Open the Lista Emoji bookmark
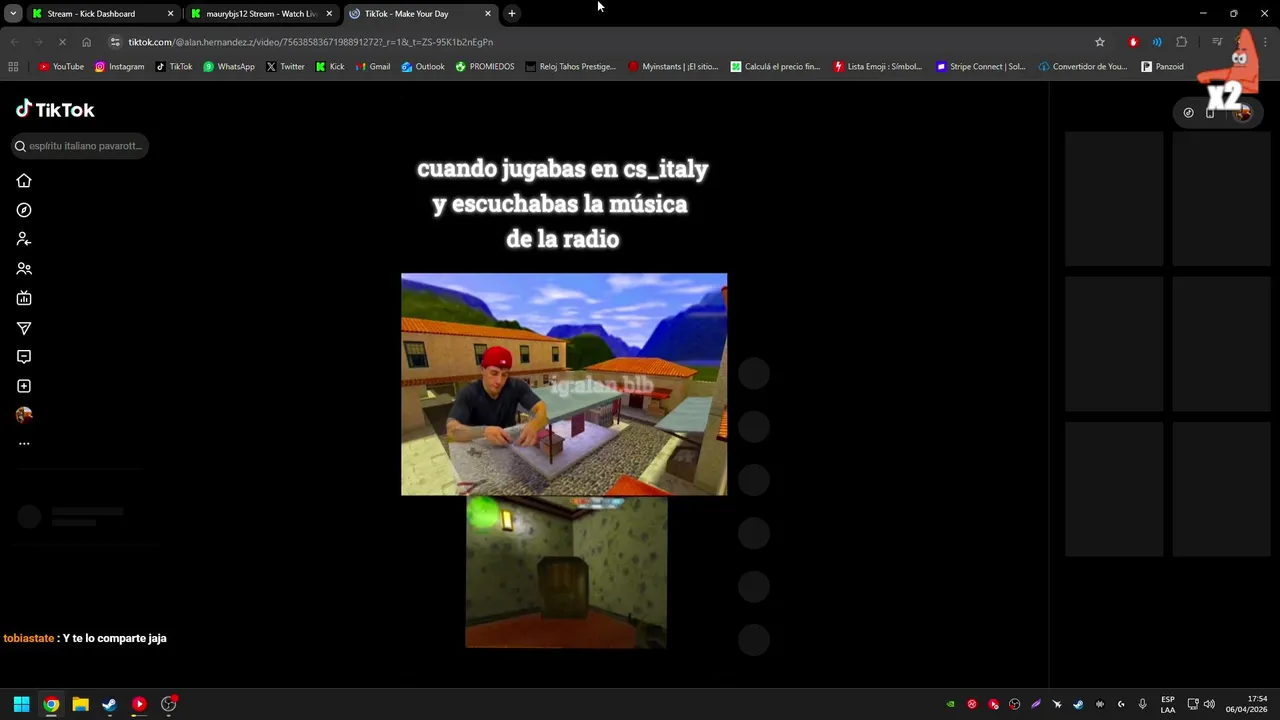1280x720 pixels. pyautogui.click(x=878, y=67)
